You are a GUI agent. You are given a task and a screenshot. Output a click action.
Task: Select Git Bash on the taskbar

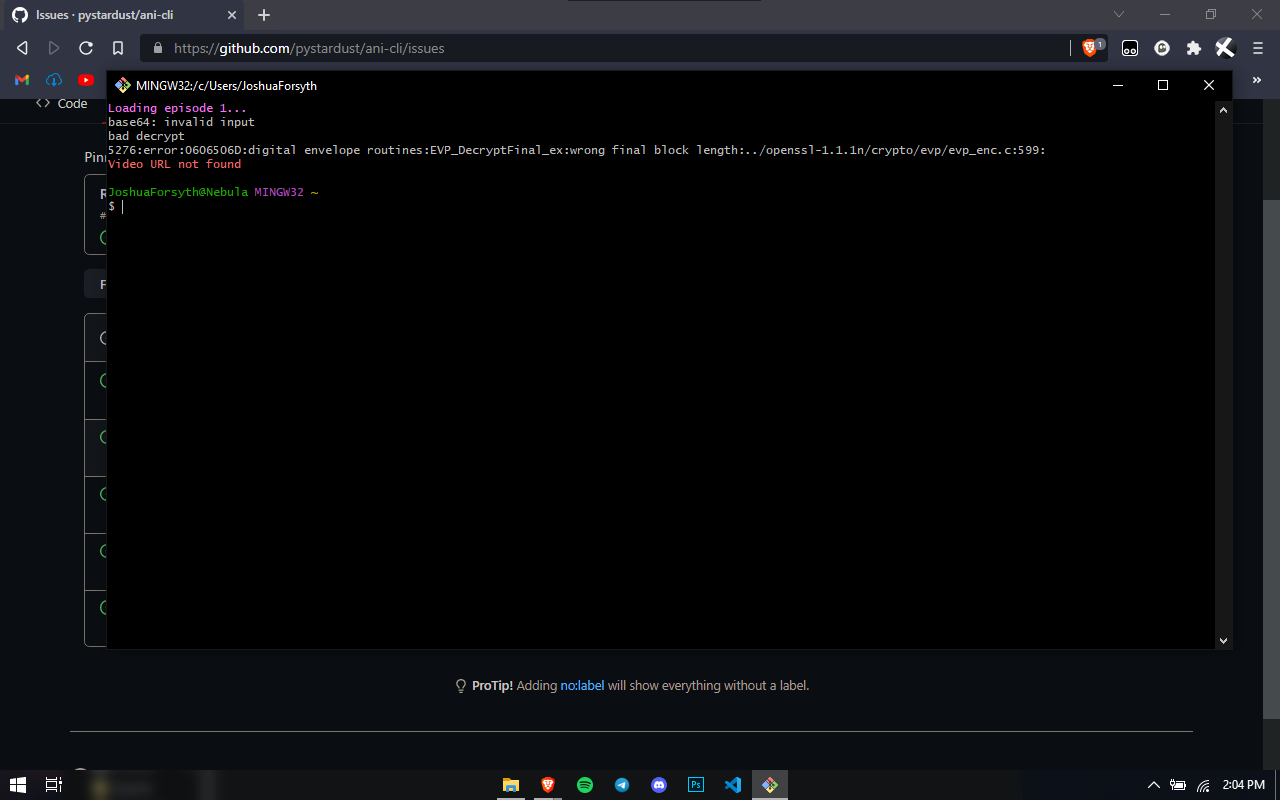coord(770,785)
